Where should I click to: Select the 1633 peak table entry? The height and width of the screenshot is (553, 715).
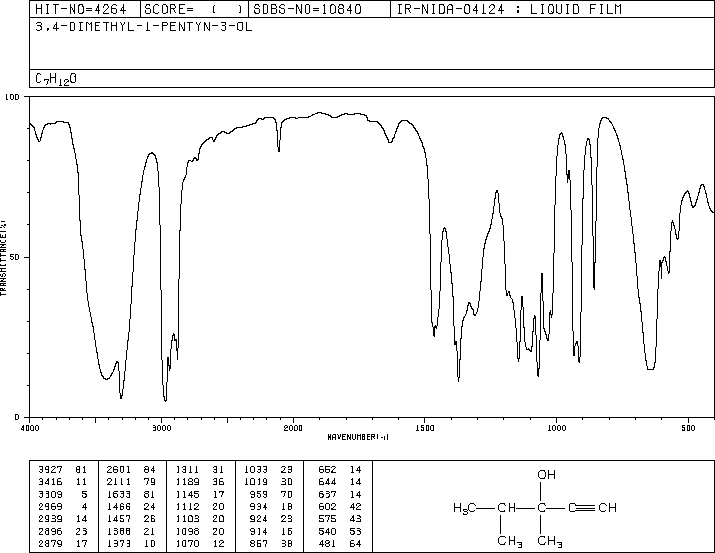(x=131, y=494)
